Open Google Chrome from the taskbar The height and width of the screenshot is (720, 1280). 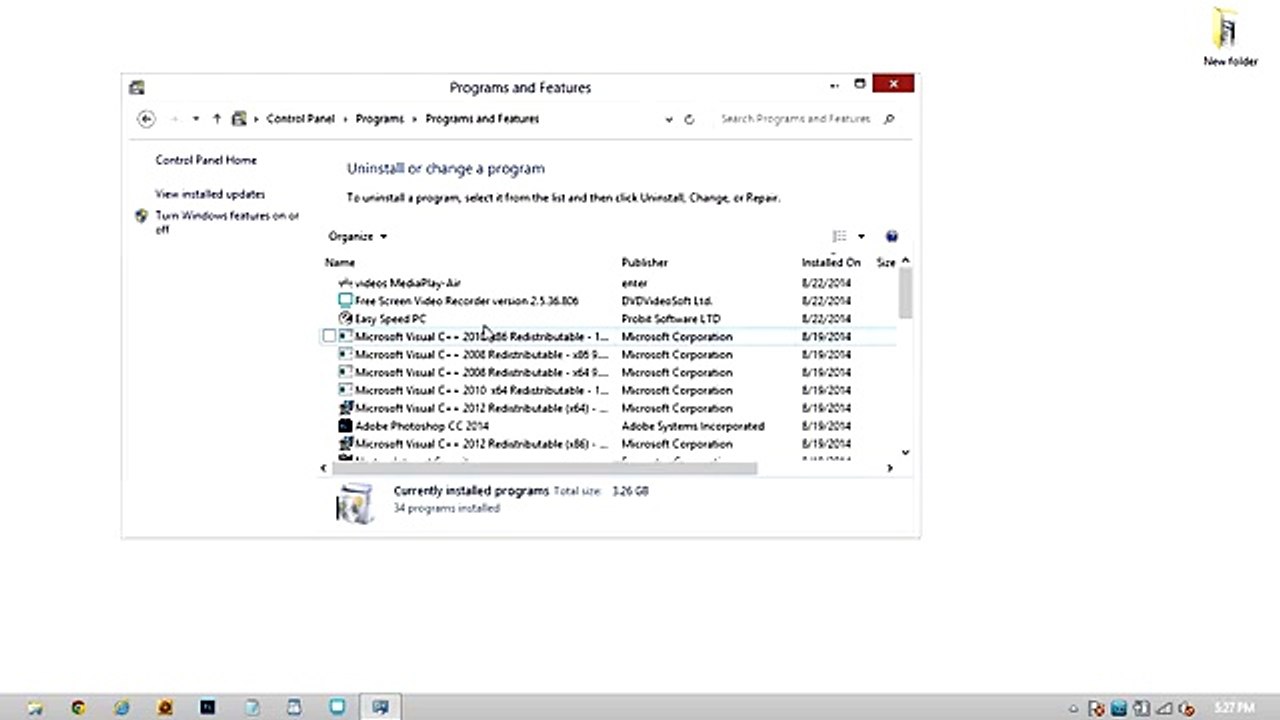point(79,707)
